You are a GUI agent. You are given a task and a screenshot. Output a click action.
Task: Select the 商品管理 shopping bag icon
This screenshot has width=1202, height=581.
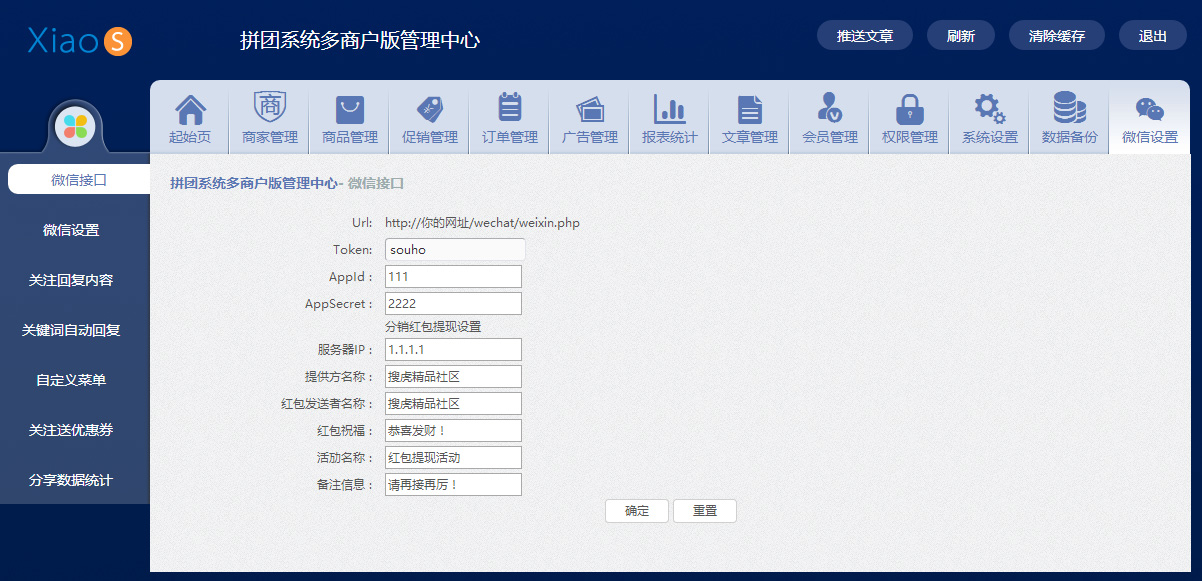pos(350,109)
